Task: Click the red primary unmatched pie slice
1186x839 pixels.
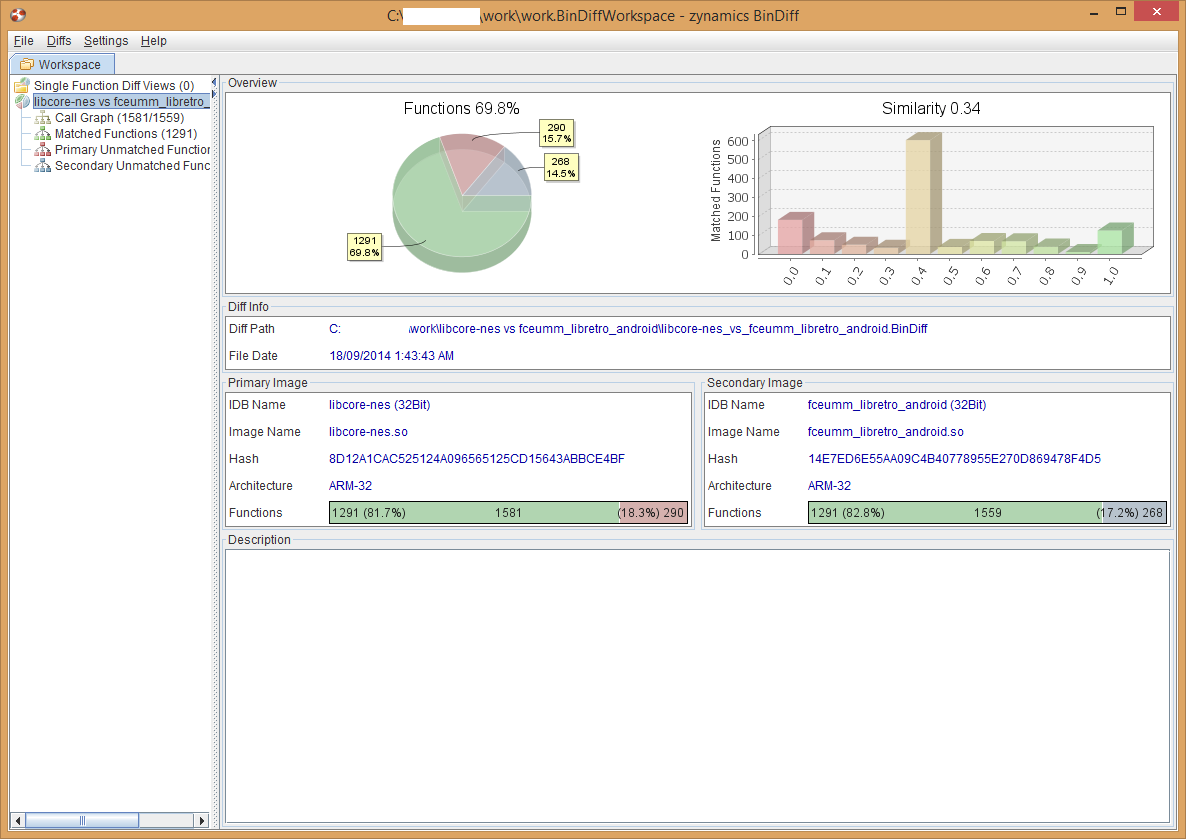Action: [470, 163]
